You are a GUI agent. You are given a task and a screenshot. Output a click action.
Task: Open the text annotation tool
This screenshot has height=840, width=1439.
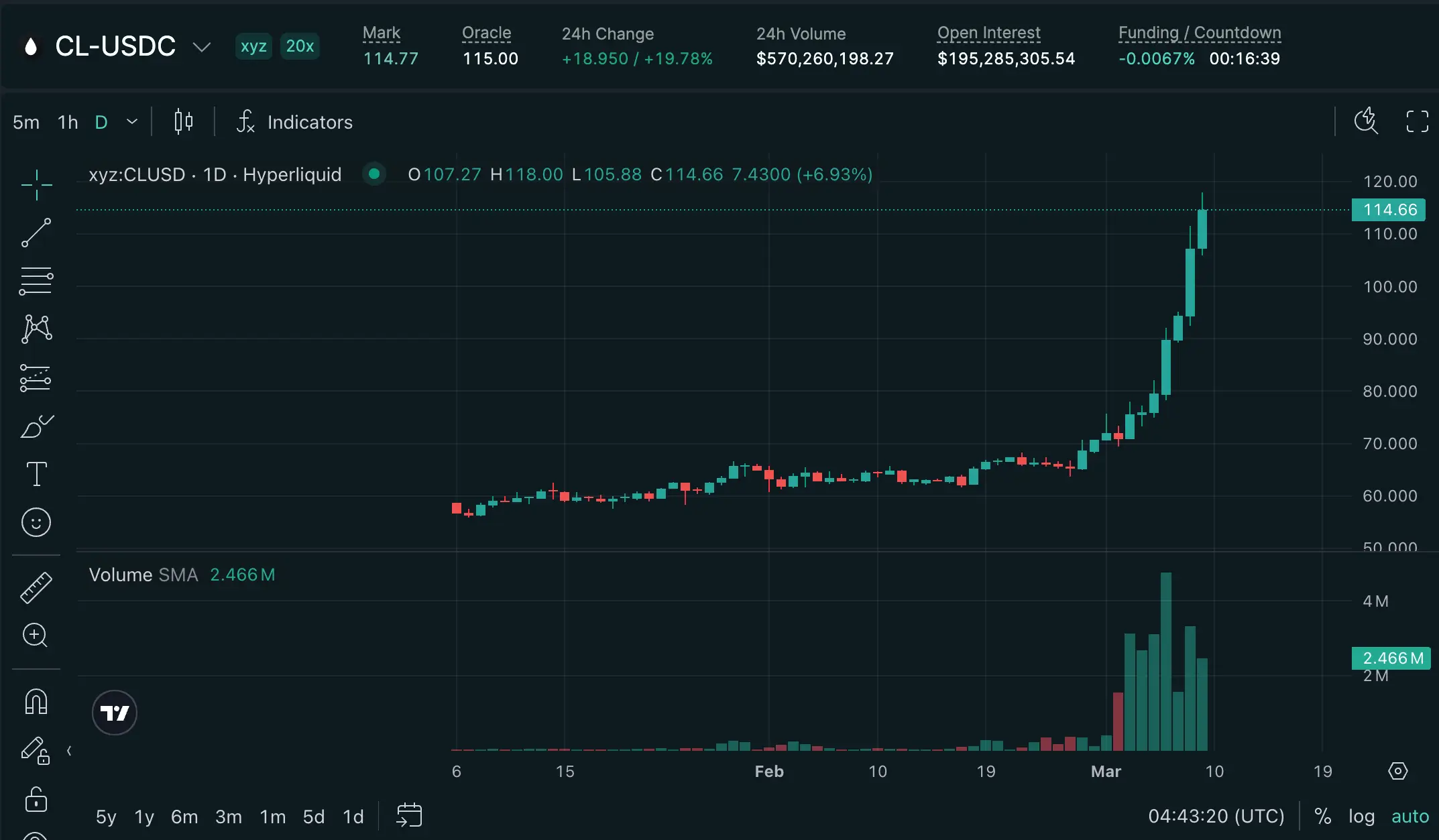36,474
